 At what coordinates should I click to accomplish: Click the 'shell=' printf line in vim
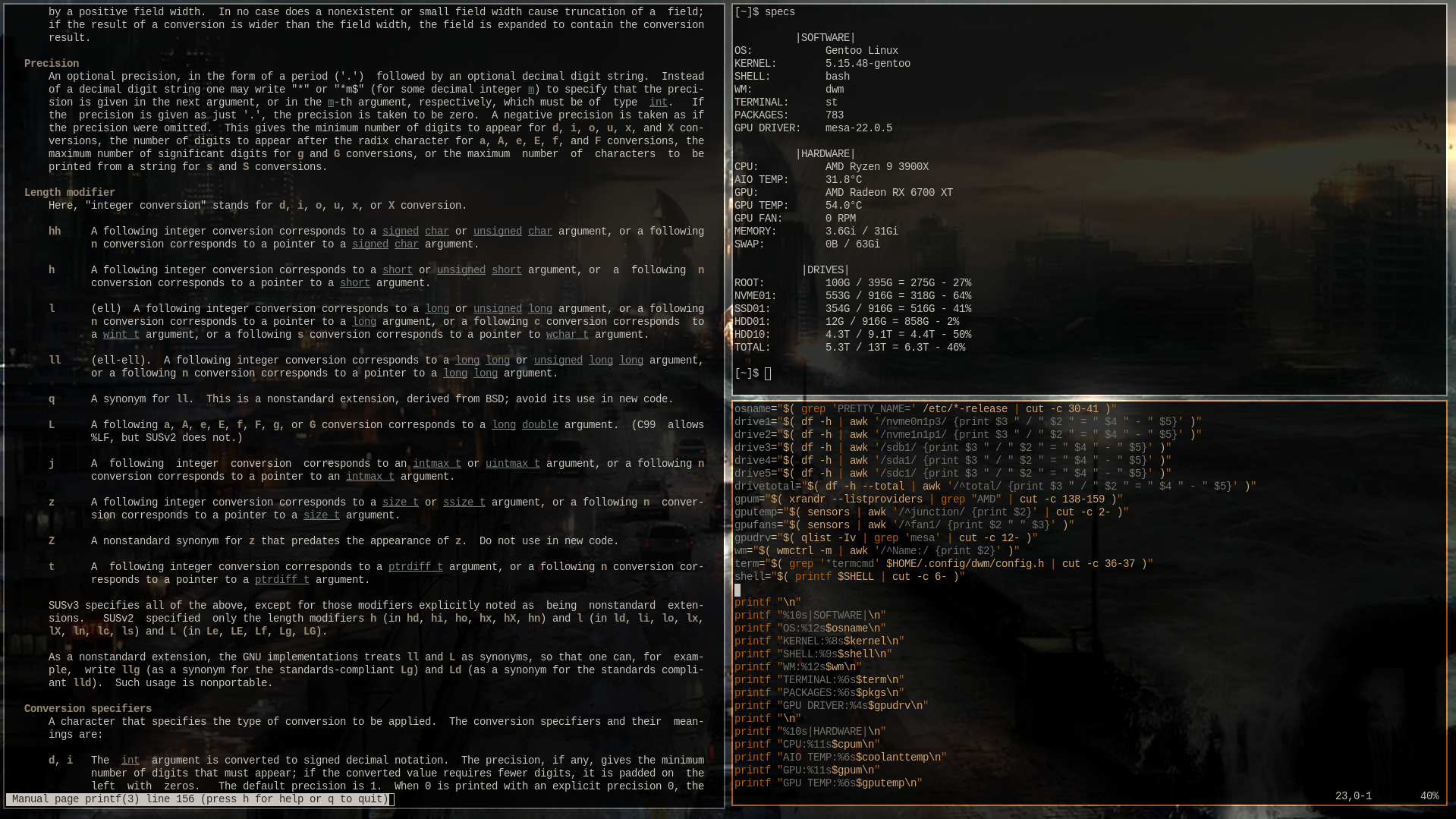850,577
